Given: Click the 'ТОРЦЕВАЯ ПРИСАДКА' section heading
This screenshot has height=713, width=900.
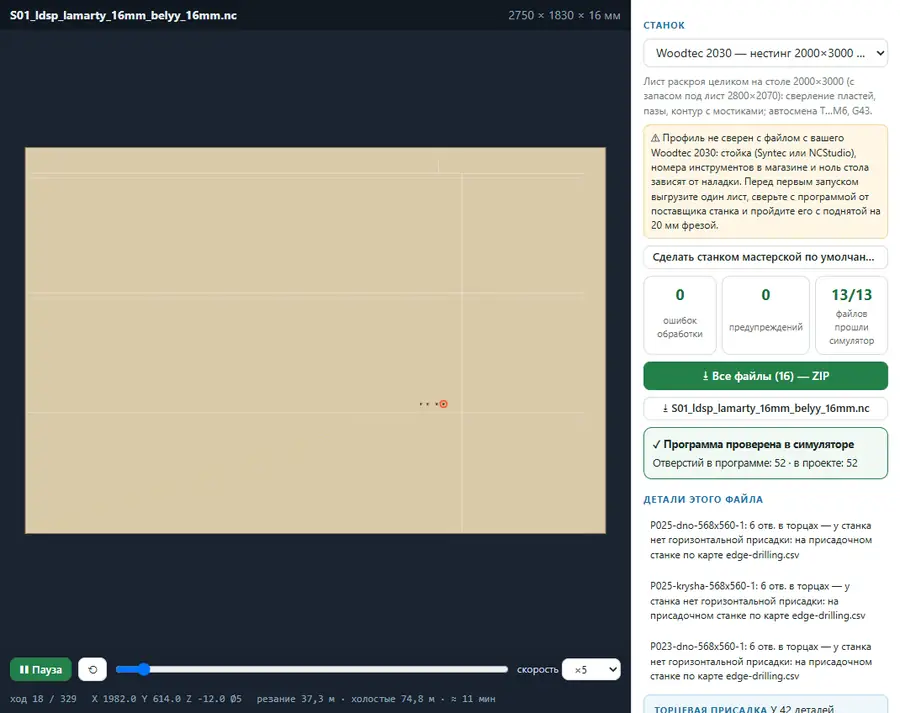Looking at the screenshot, I should click(711, 709).
